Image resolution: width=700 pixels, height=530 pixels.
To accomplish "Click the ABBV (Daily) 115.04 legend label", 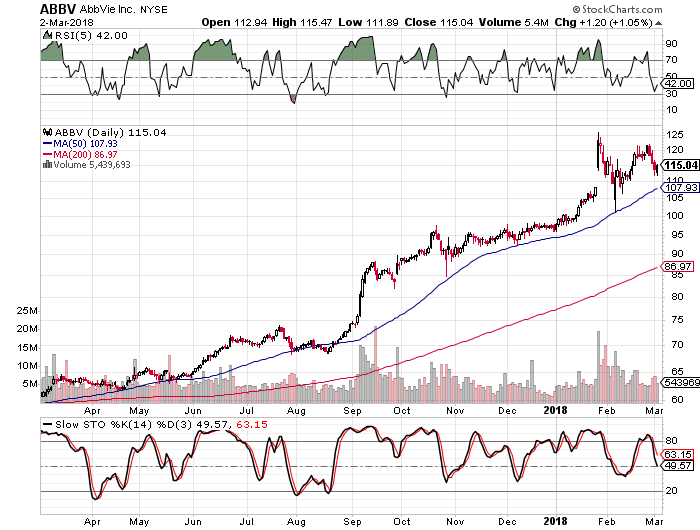I will pos(110,133).
